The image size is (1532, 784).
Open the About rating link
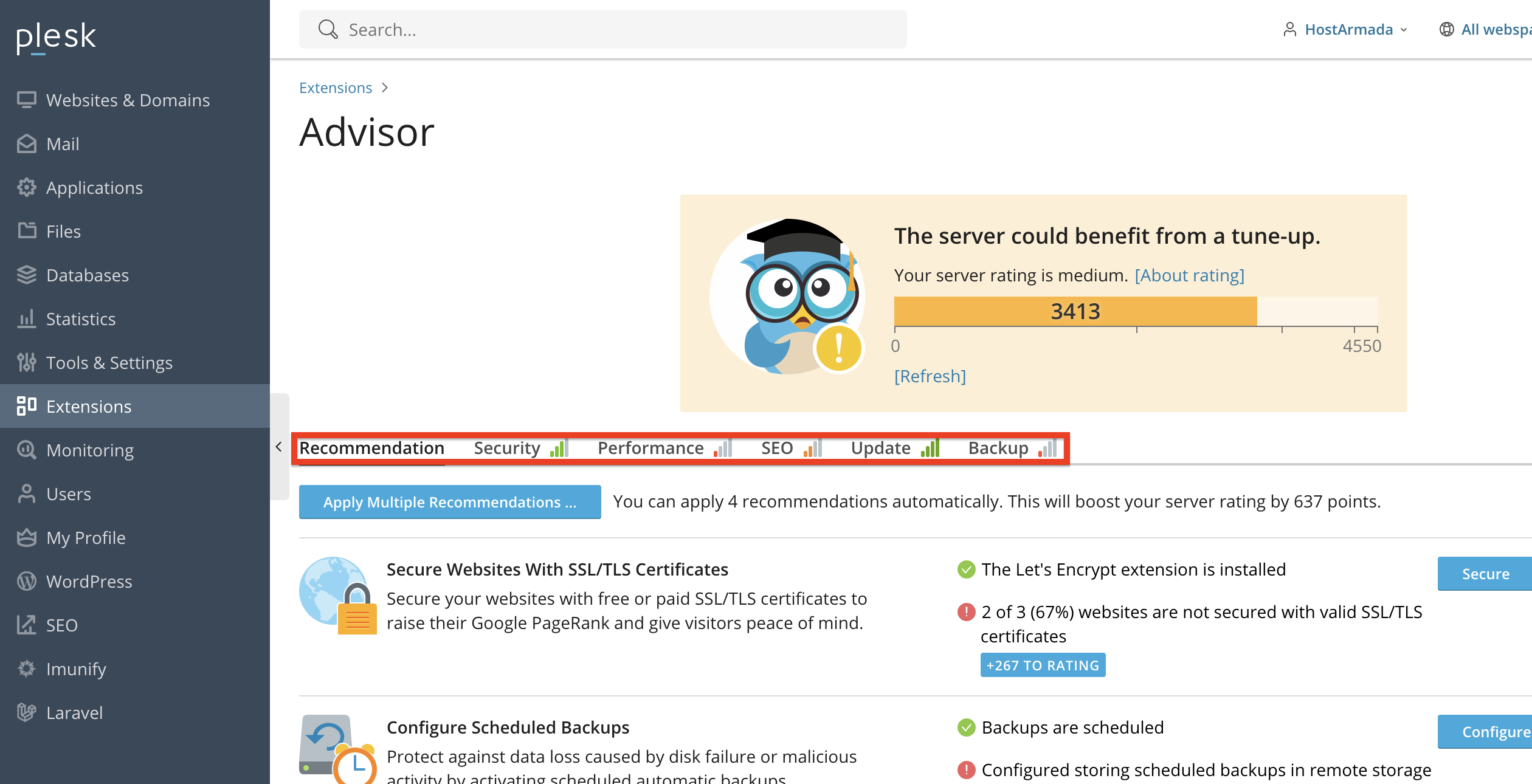pos(1190,275)
